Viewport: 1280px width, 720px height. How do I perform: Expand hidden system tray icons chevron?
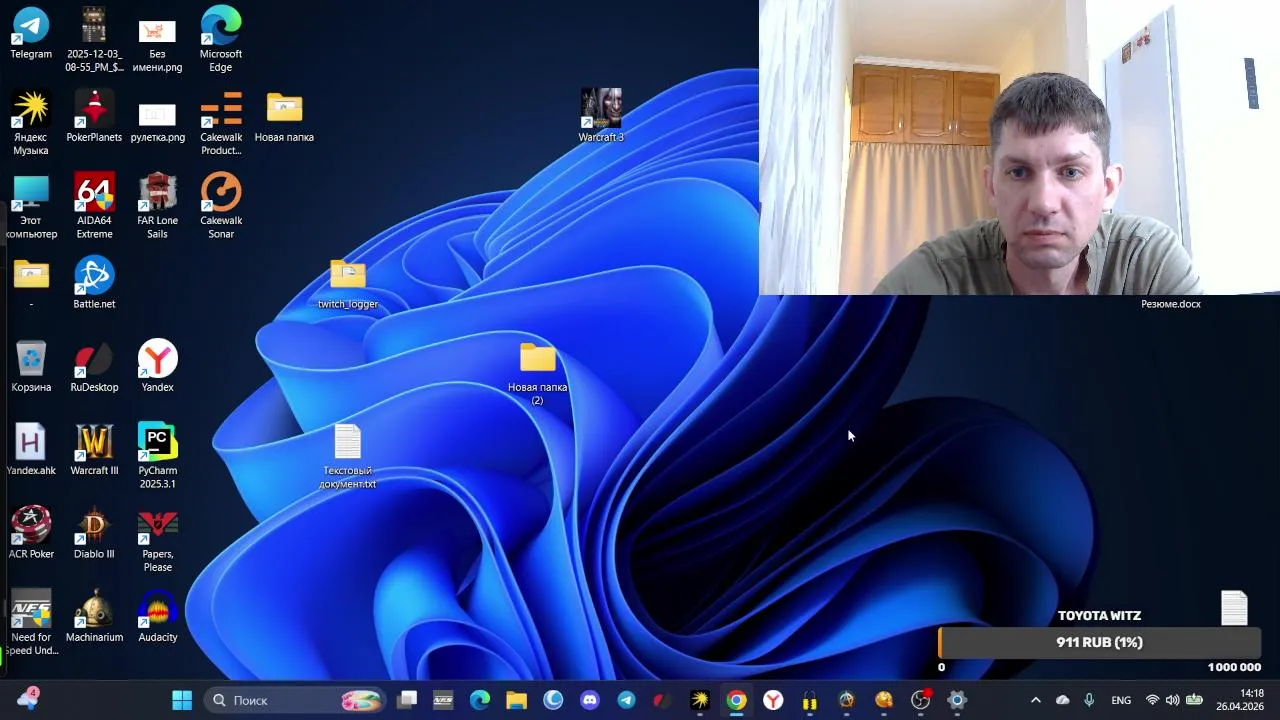click(x=1035, y=700)
